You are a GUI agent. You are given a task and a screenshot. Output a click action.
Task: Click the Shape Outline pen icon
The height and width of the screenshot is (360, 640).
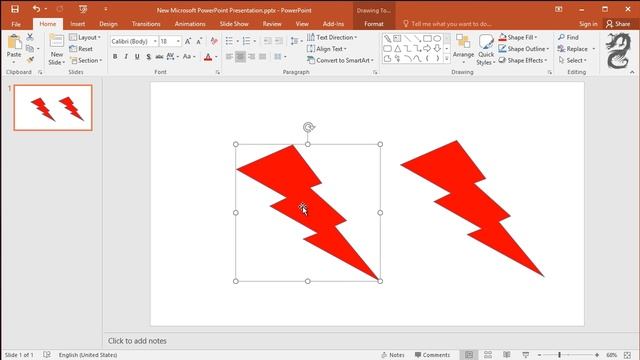coord(502,49)
